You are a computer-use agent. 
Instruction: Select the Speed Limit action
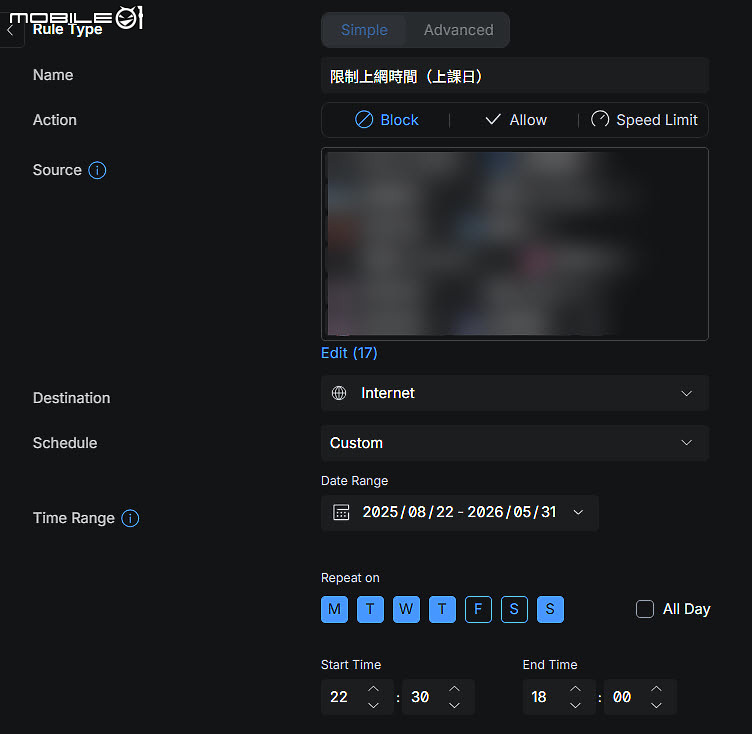(644, 120)
